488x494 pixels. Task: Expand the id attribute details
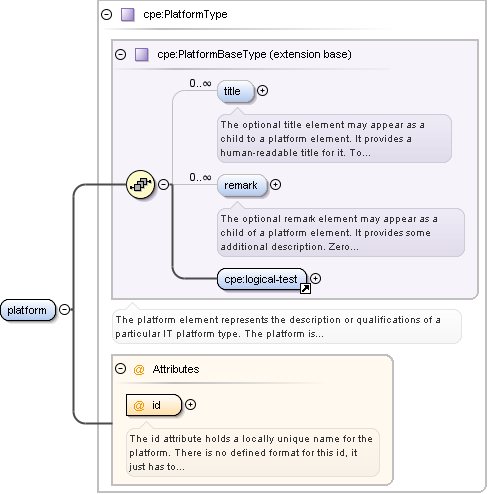coord(190,405)
